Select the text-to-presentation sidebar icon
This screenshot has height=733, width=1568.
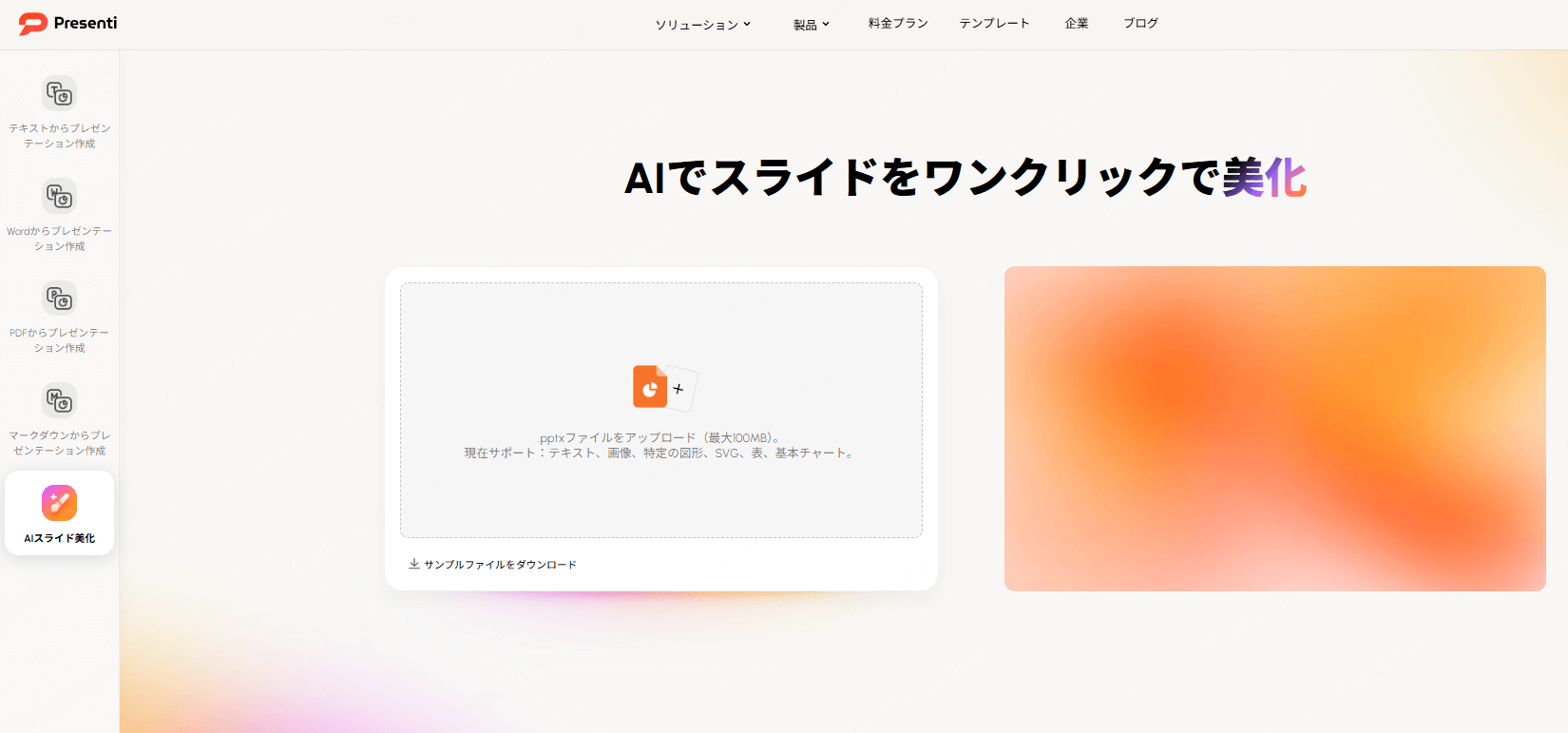pos(59,94)
